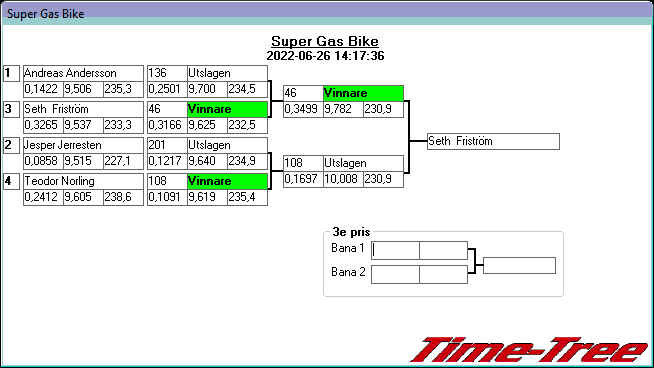
Task: Click the Bana 2 first input box
Action: coord(395,275)
